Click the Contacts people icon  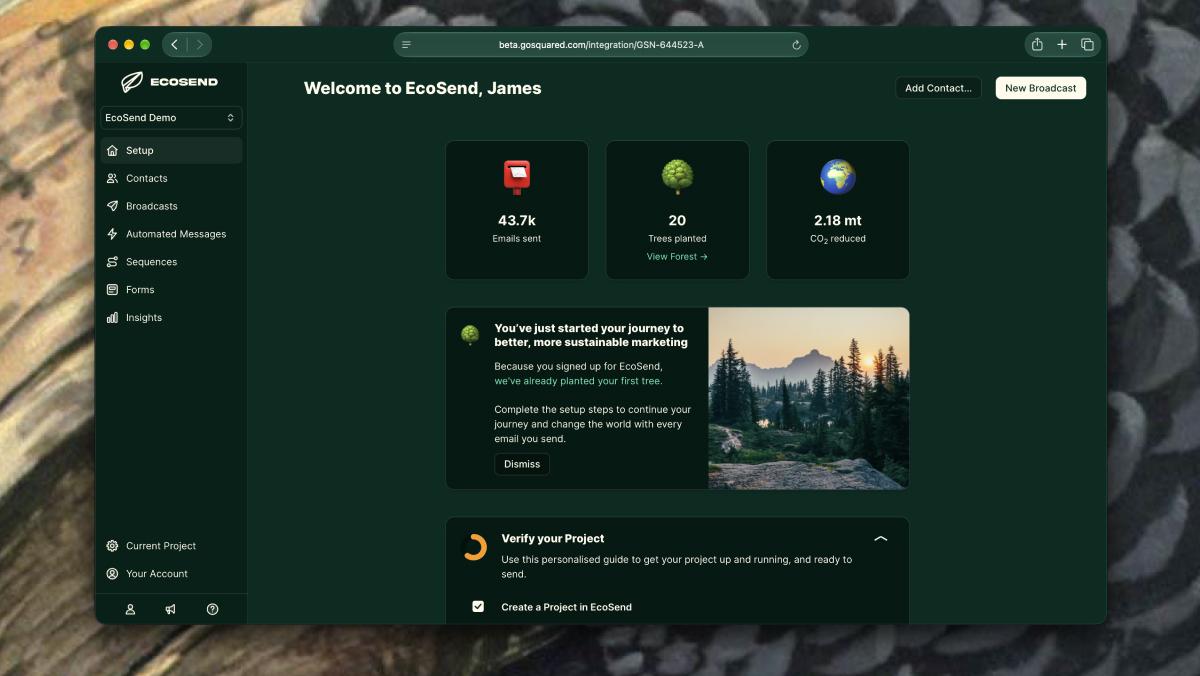(x=112, y=178)
